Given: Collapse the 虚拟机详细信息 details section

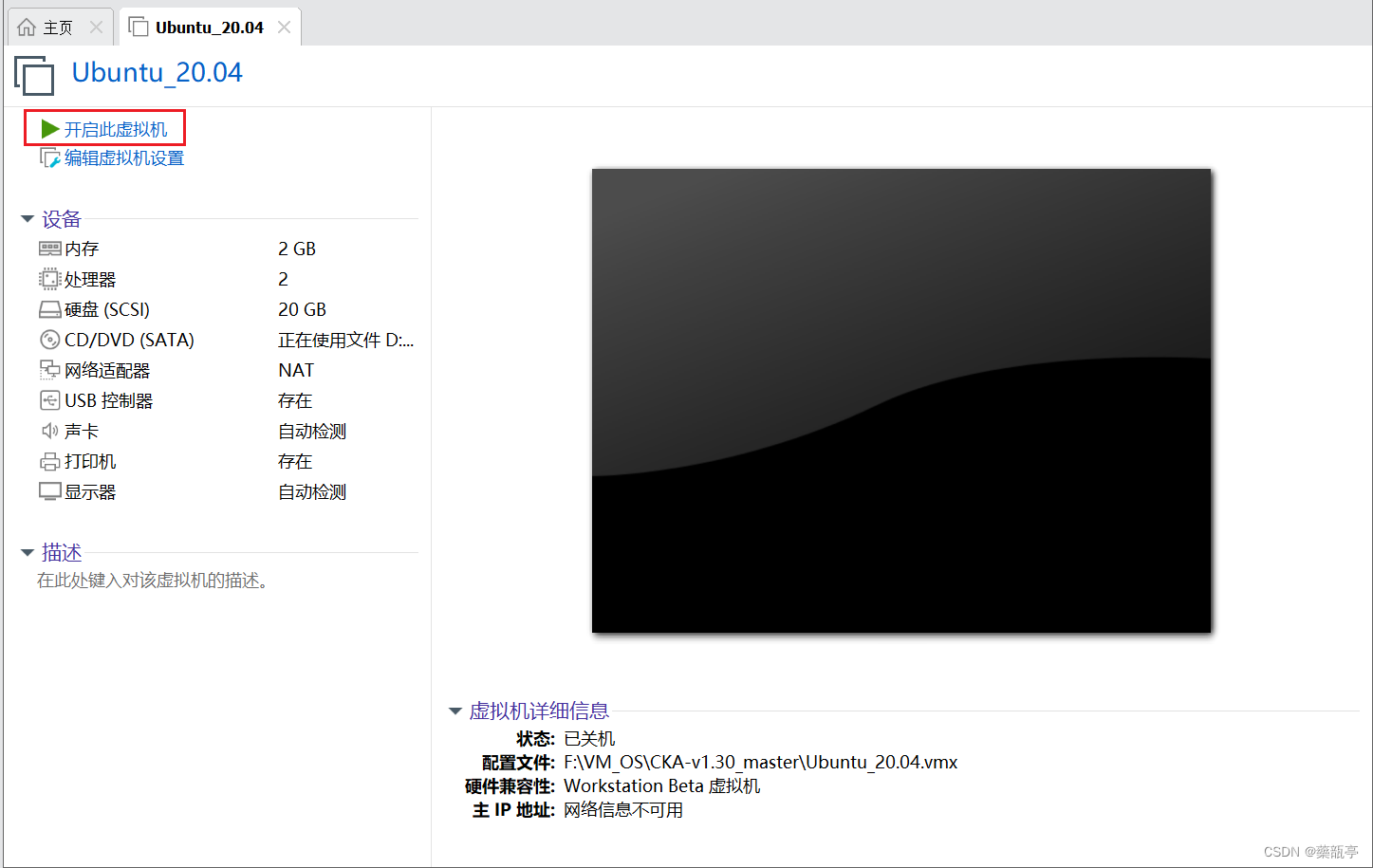Looking at the screenshot, I should (x=455, y=710).
